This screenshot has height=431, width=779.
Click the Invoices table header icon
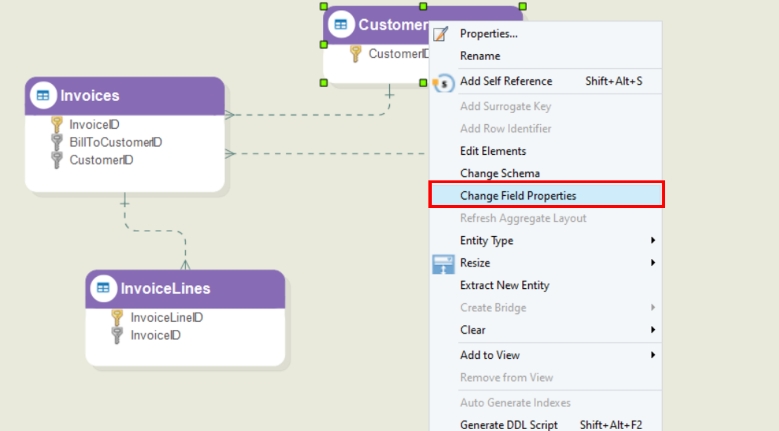pos(43,96)
